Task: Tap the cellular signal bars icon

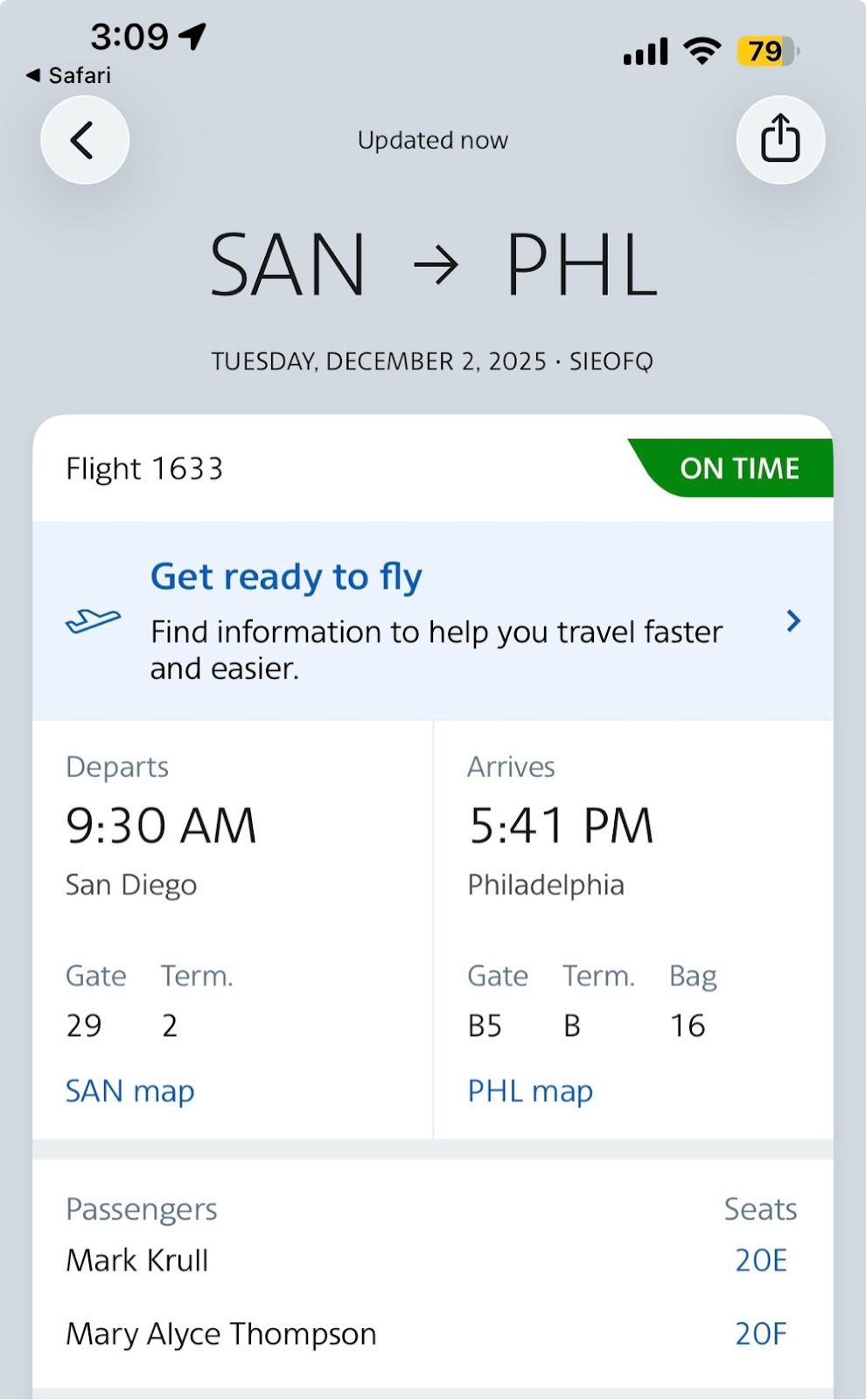Action: [x=646, y=52]
